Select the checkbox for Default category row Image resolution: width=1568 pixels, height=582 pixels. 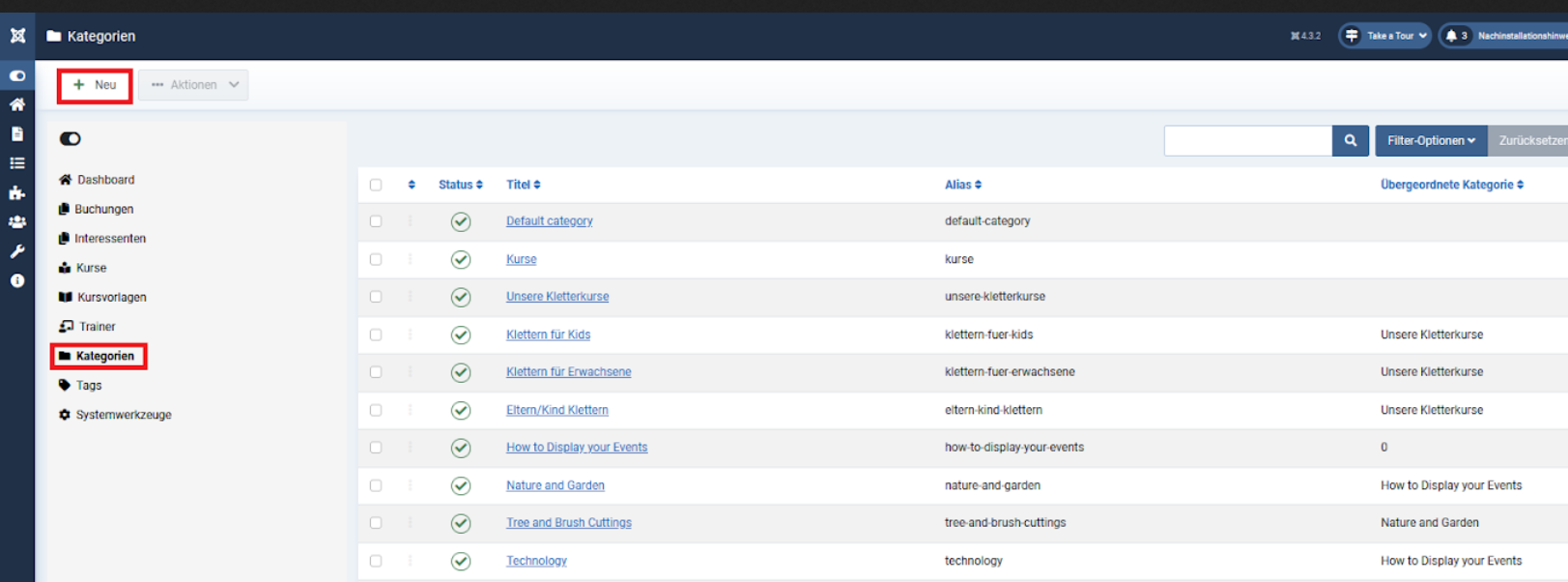(376, 221)
